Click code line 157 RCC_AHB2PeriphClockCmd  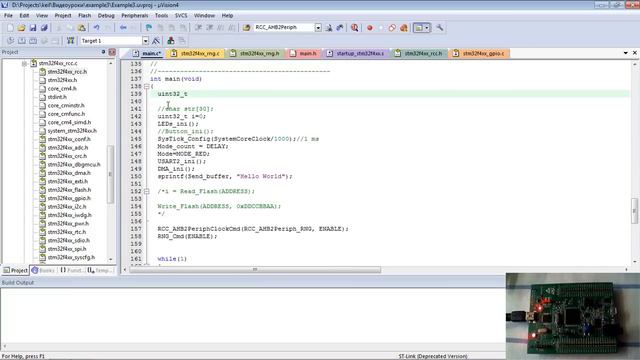(x=253, y=229)
